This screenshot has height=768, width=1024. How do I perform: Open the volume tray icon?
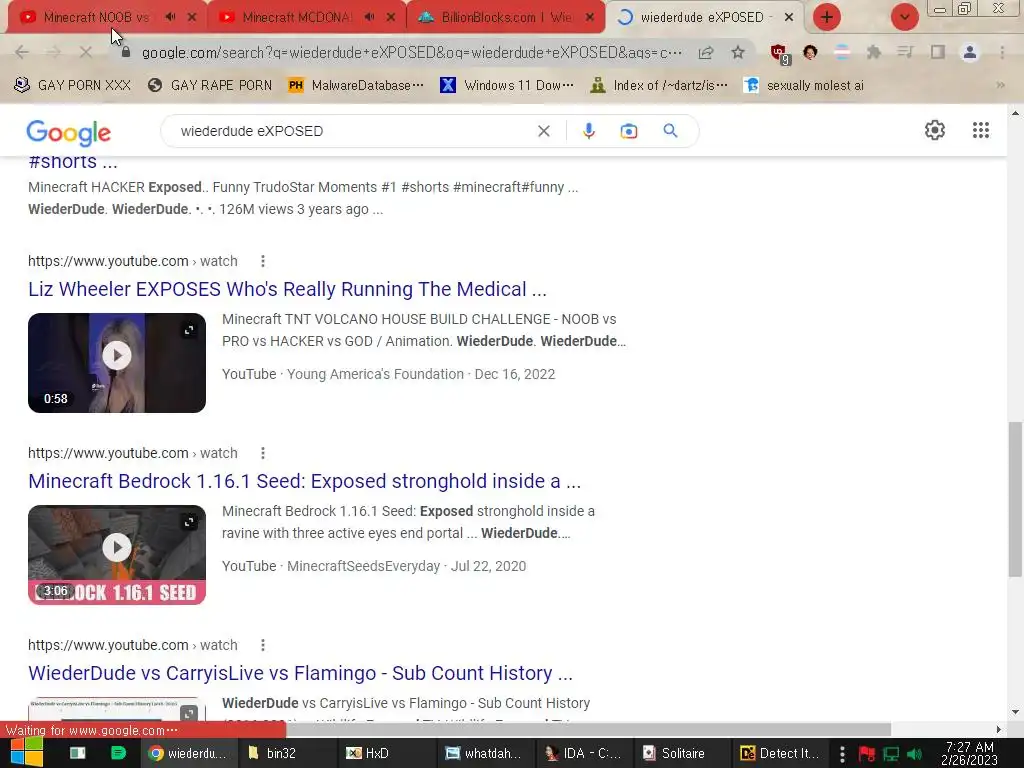click(916, 754)
